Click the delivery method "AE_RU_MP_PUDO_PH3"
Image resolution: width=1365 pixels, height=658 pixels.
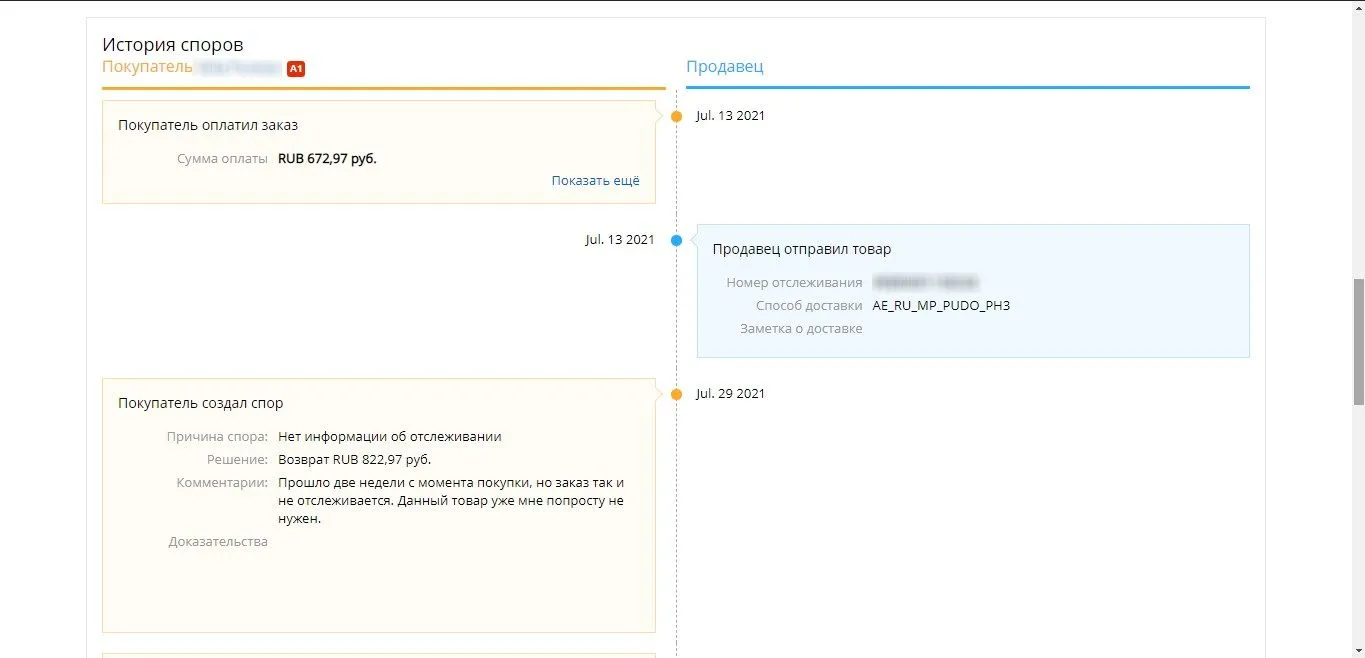pyautogui.click(x=941, y=306)
